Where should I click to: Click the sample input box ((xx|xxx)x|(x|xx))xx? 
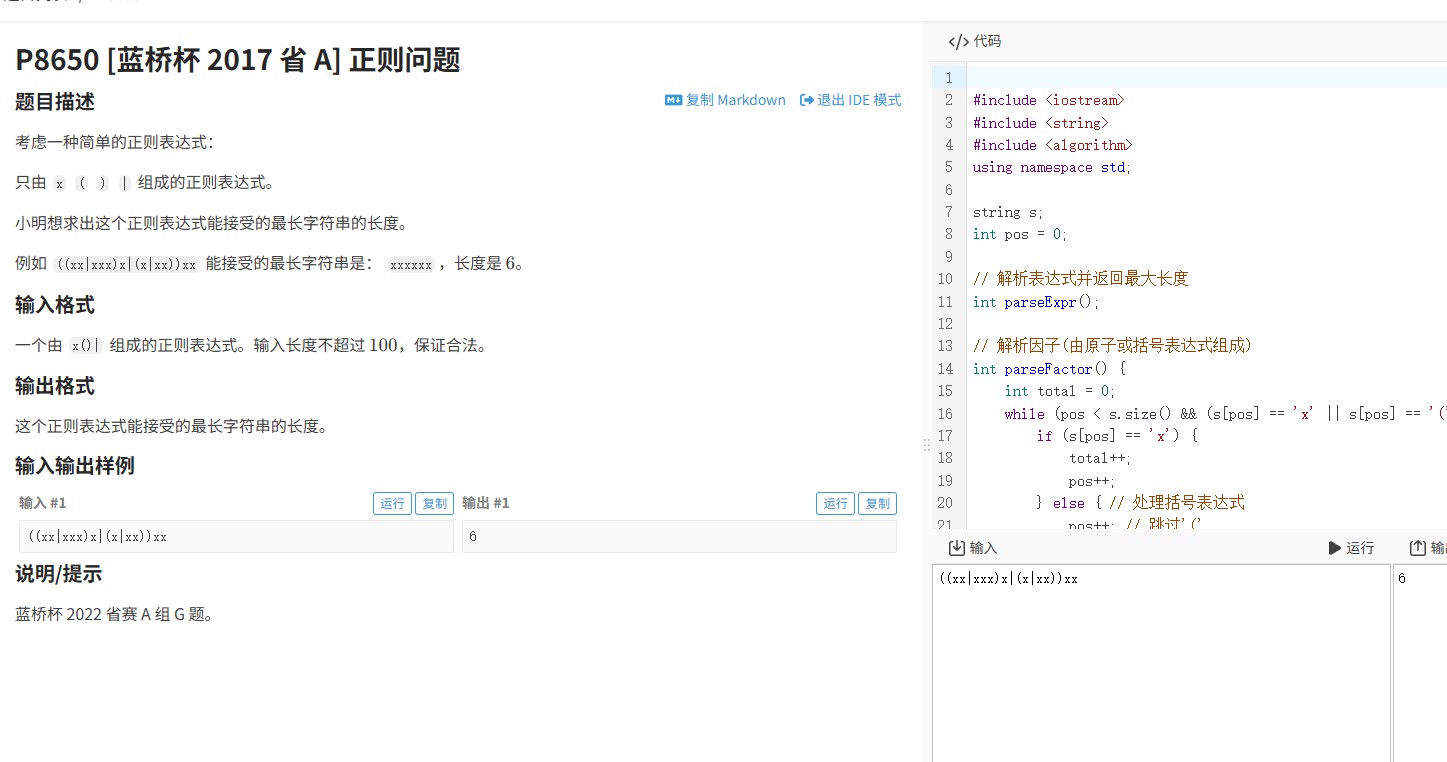click(x=236, y=537)
